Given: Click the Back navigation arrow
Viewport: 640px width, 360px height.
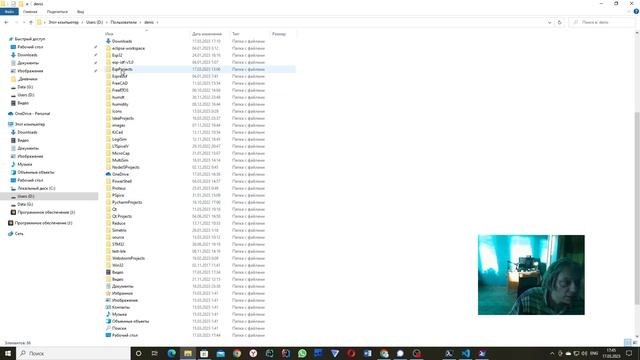Looking at the screenshot, I should pos(6,22).
